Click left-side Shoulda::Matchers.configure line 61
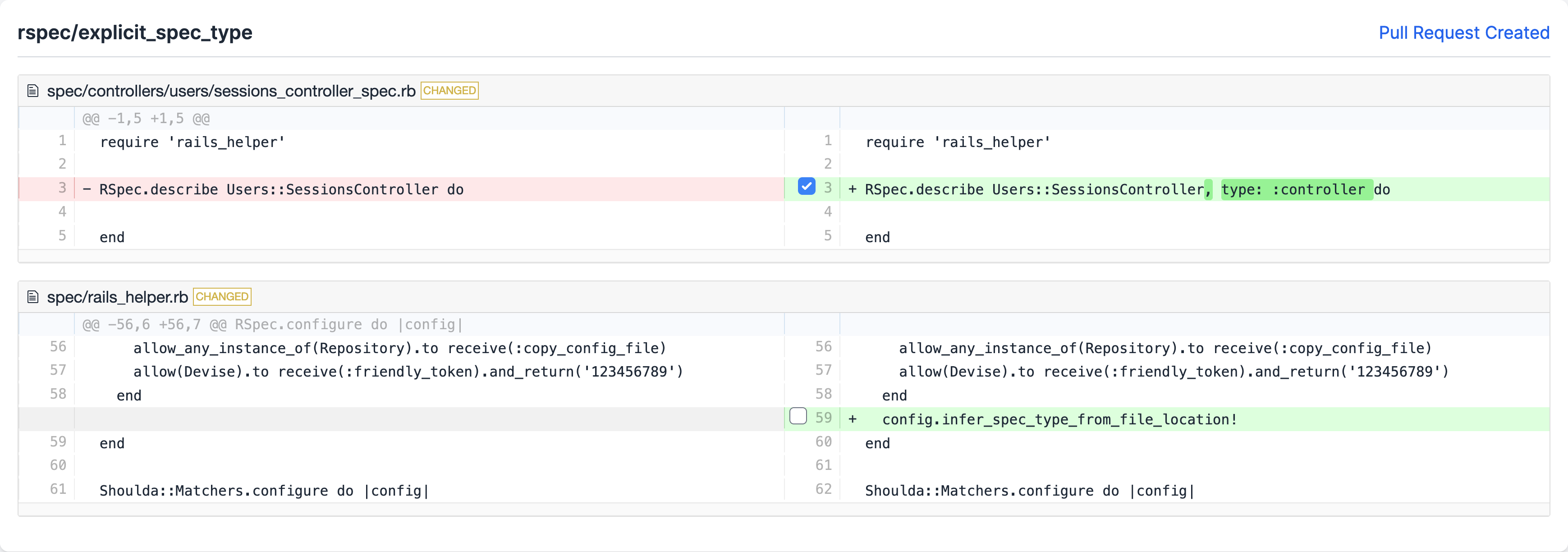1568x552 pixels. [265, 491]
